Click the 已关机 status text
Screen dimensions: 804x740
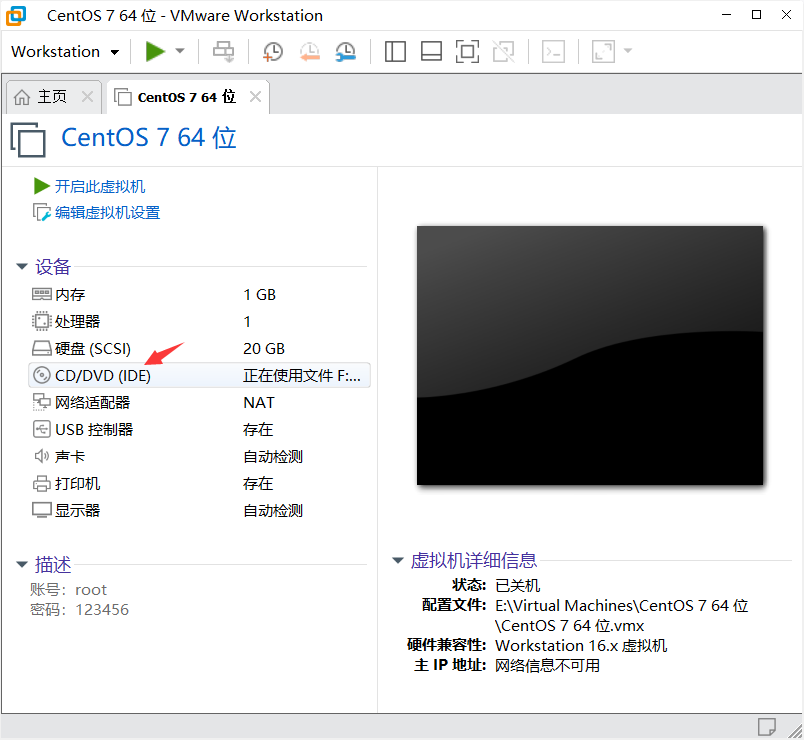(518, 585)
